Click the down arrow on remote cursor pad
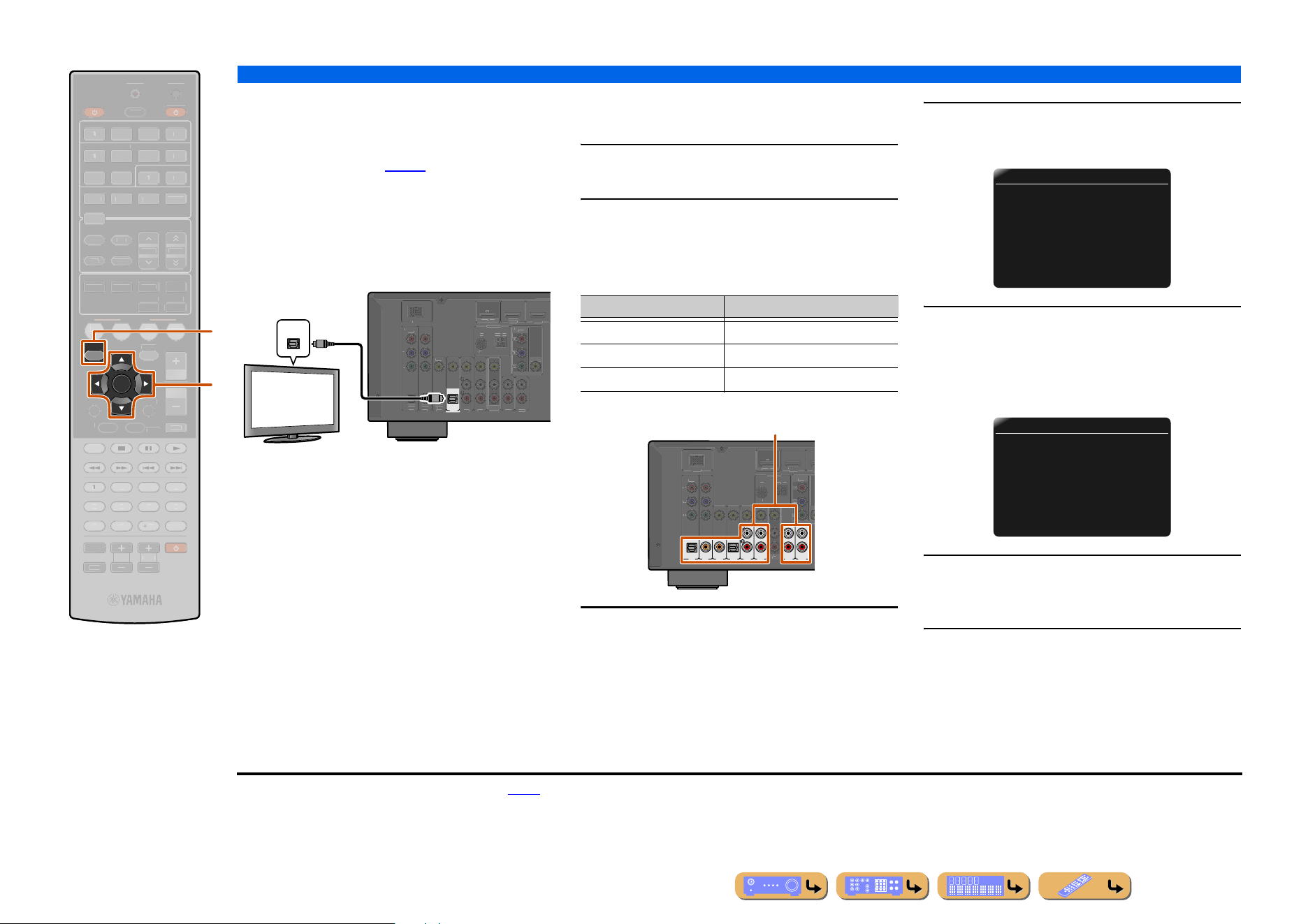Viewport: 1308px width, 924px height. click(122, 408)
